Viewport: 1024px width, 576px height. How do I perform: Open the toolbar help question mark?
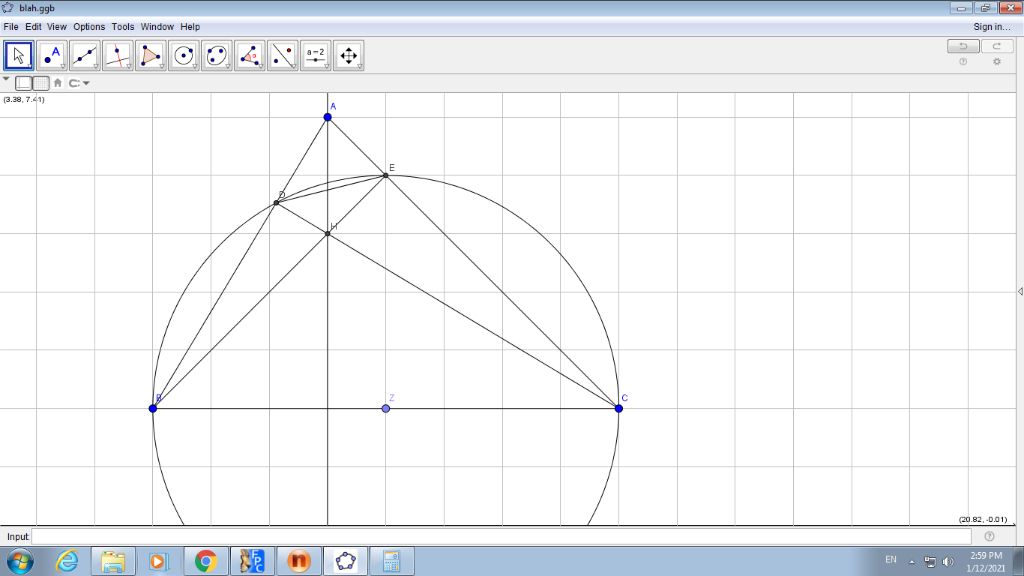coord(963,61)
